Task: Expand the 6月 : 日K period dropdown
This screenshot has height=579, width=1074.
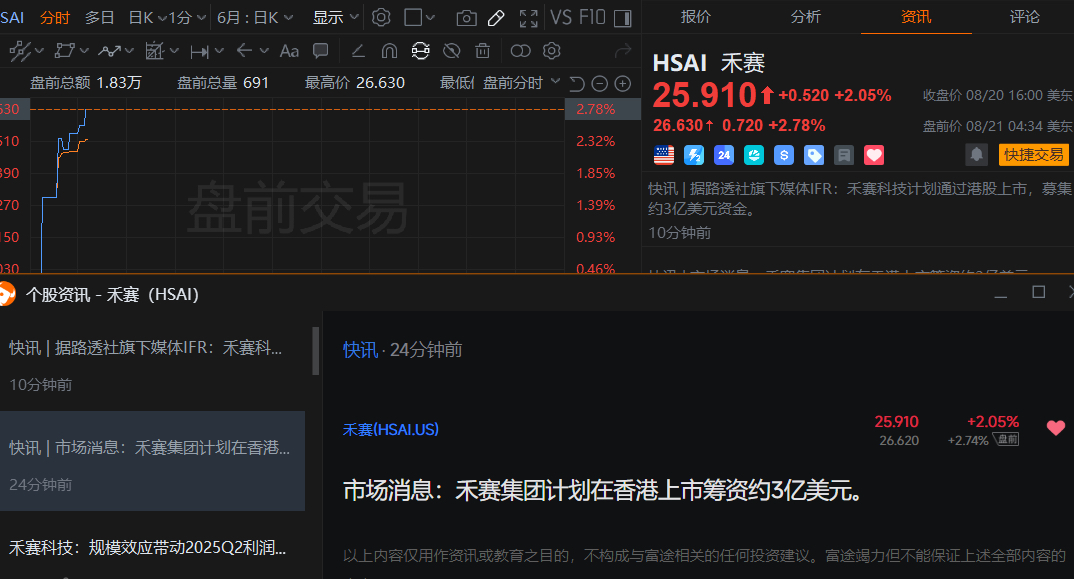Action: [x=255, y=17]
